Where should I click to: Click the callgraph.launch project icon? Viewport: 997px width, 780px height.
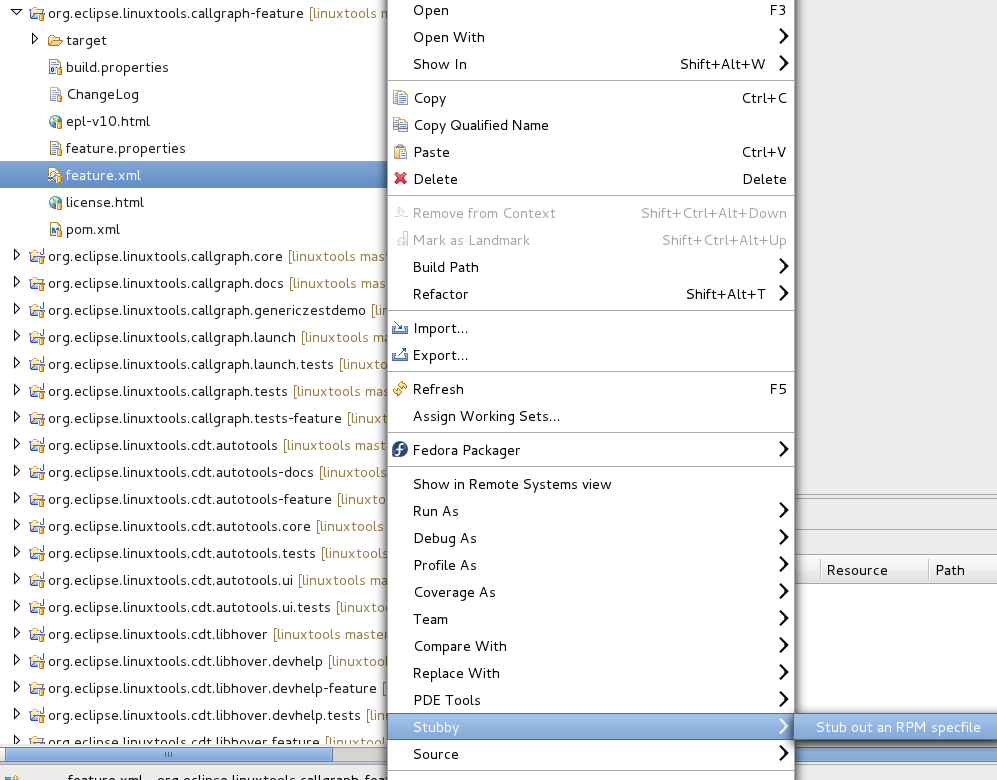coord(37,337)
